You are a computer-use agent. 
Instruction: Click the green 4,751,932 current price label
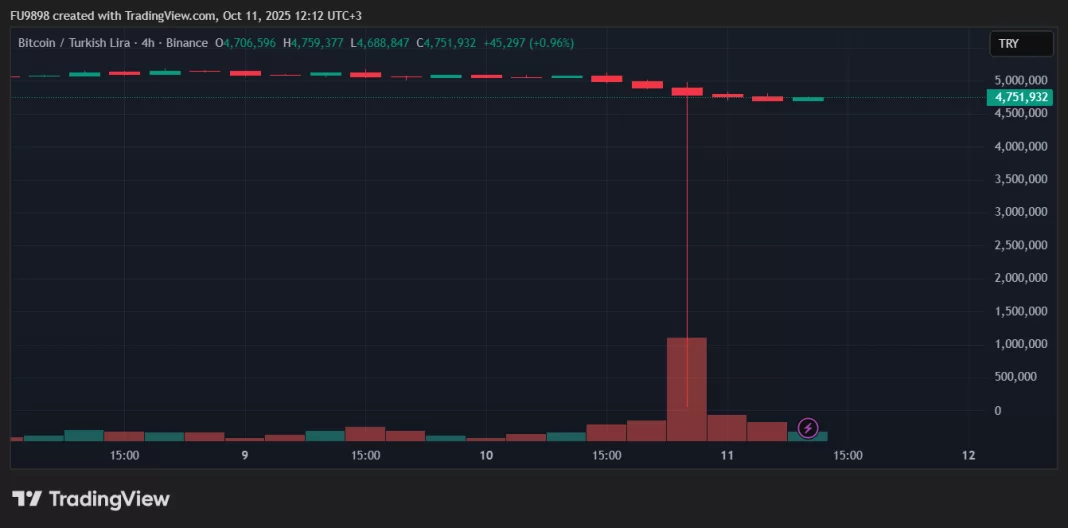(1019, 97)
